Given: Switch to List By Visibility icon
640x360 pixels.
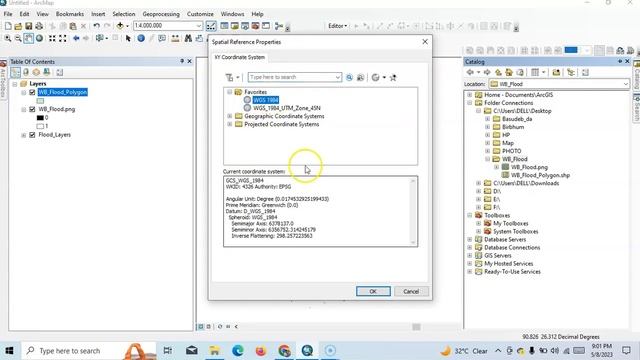Looking at the screenshot, I should coord(36,72).
